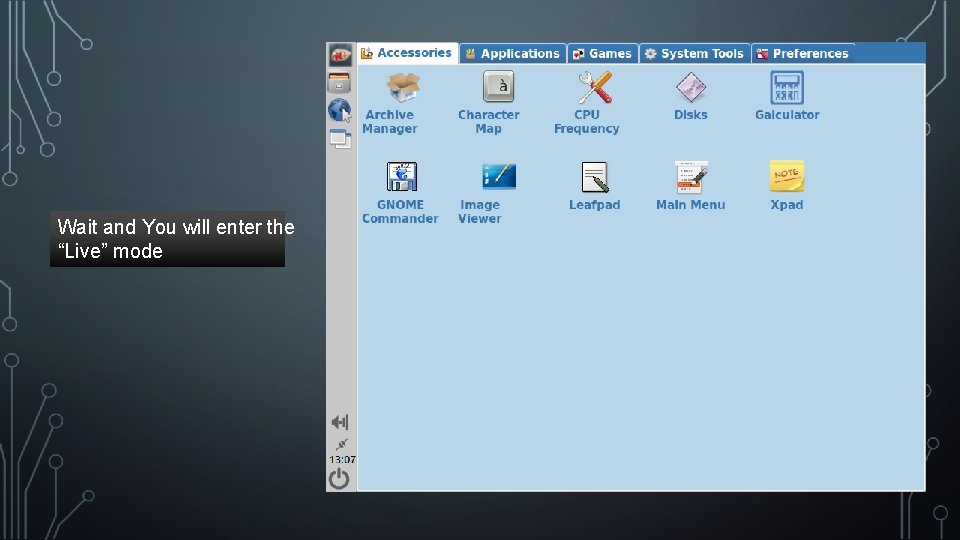The image size is (960, 540).
Task: Launch Character Map
Action: [489, 103]
